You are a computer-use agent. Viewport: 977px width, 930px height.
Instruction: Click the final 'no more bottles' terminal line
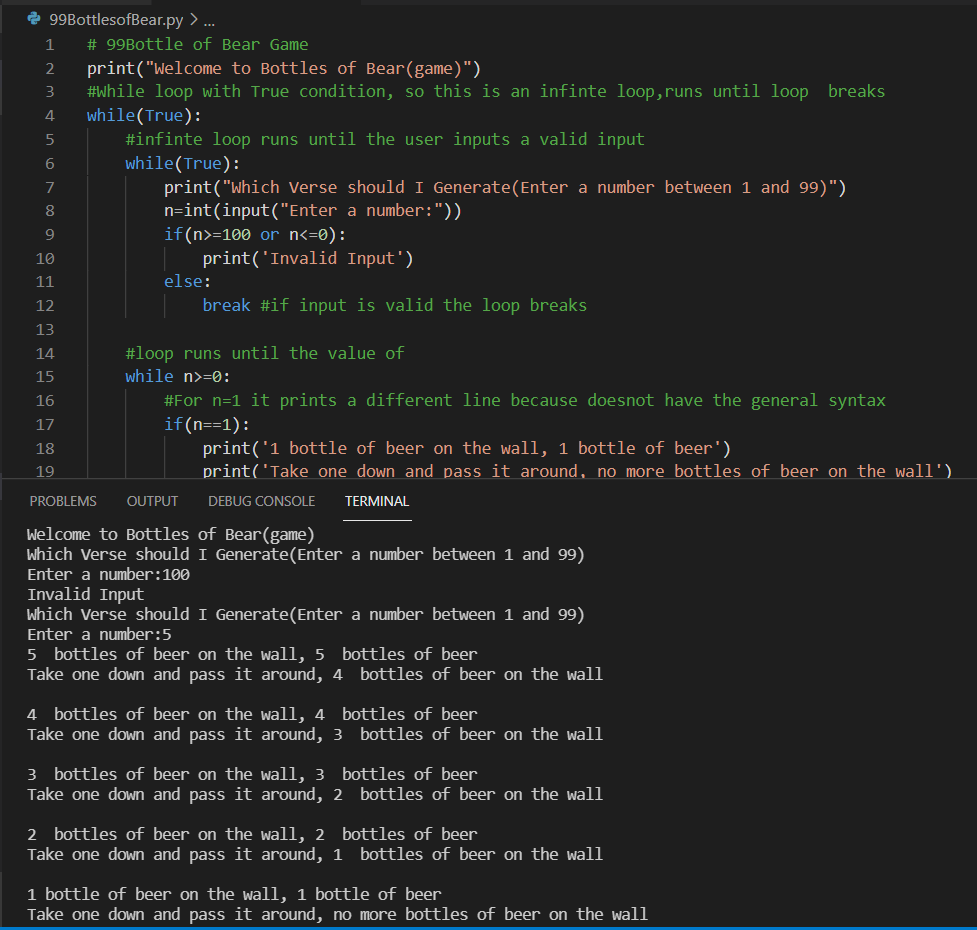click(x=337, y=914)
